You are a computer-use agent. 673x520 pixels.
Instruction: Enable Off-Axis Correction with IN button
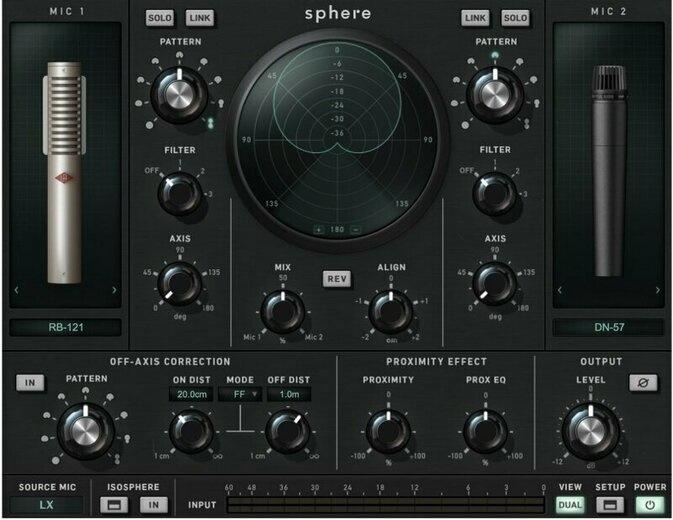point(29,383)
